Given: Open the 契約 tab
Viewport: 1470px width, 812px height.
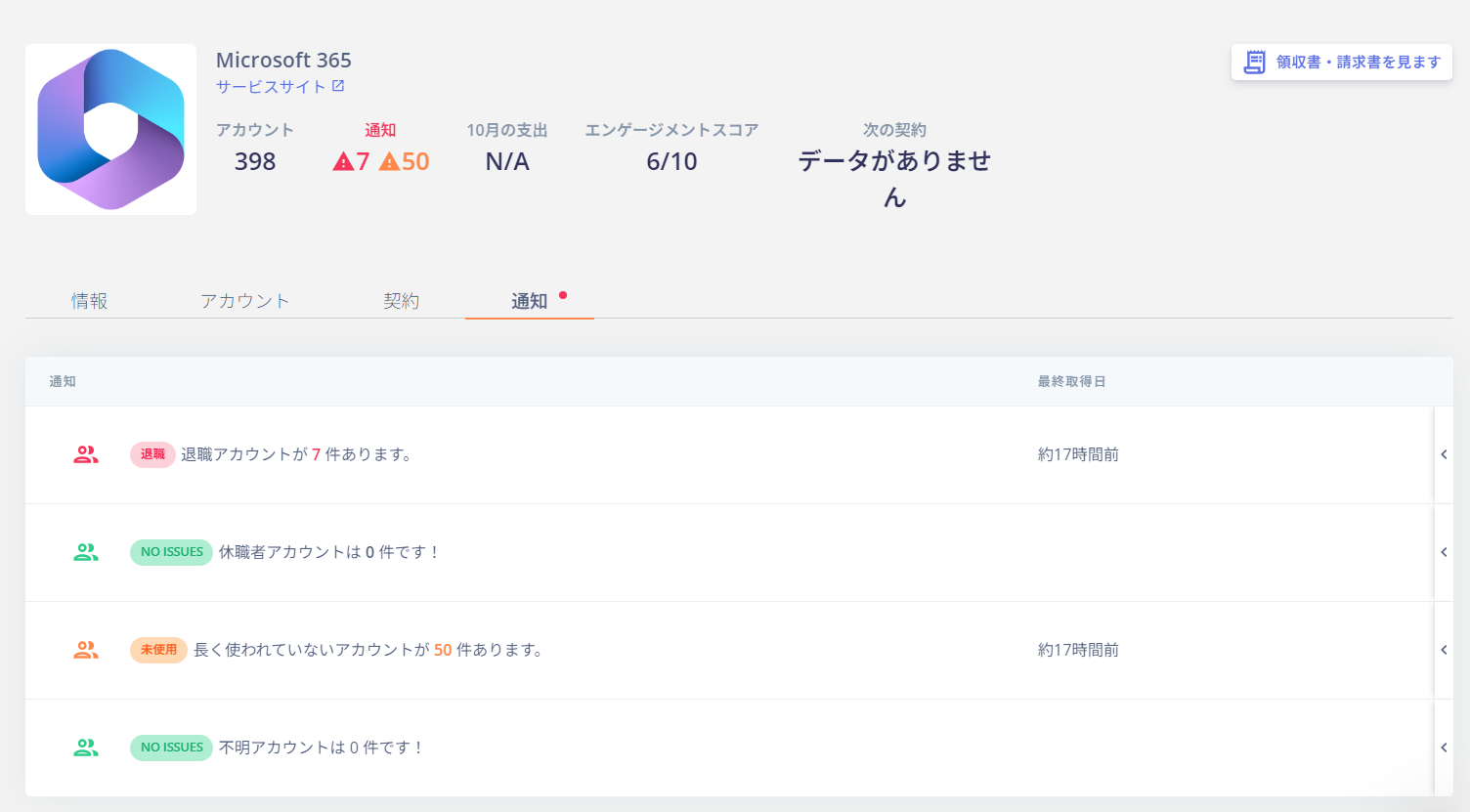Looking at the screenshot, I should (402, 301).
